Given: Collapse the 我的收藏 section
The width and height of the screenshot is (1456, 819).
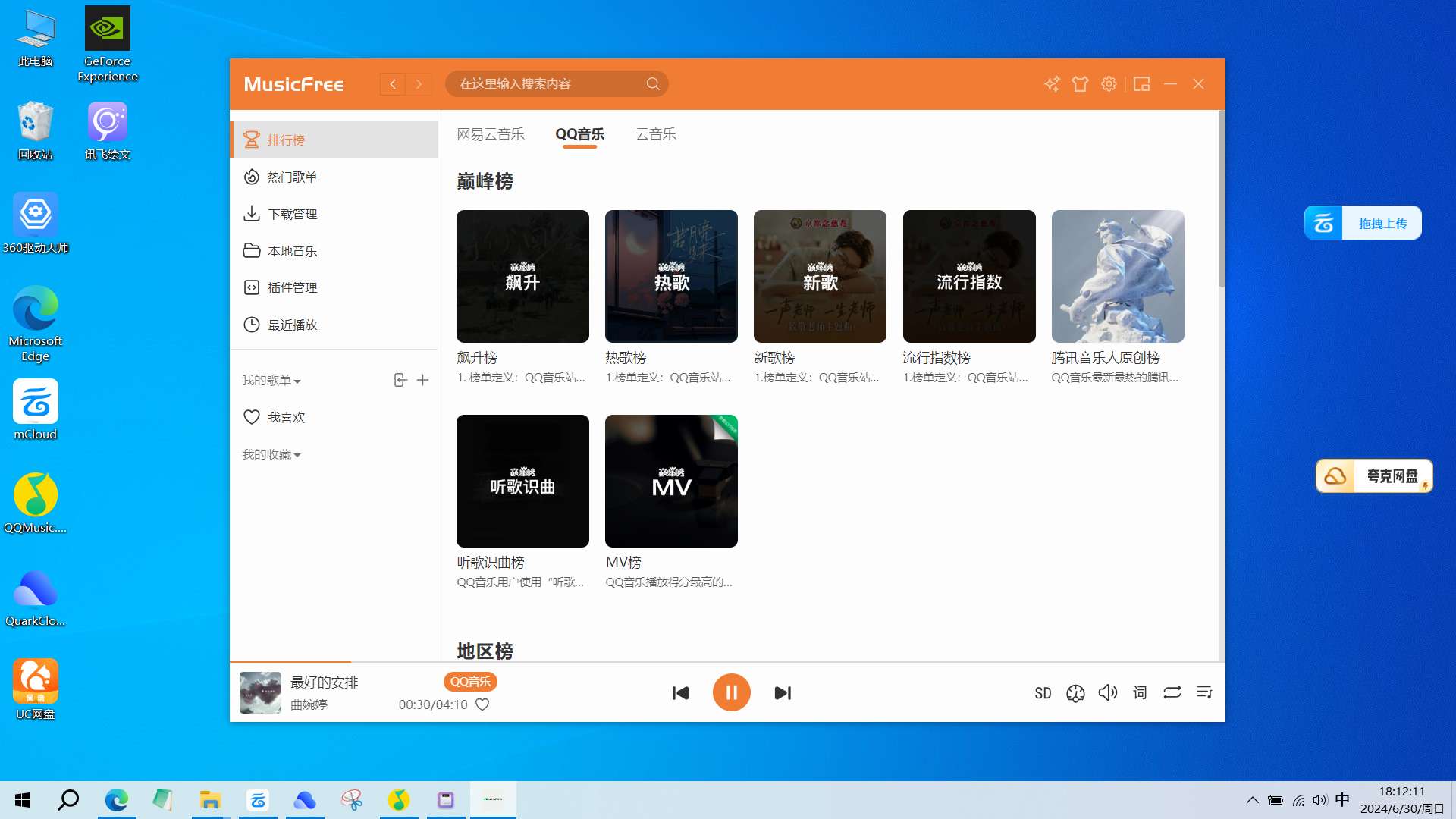Looking at the screenshot, I should click(x=271, y=455).
